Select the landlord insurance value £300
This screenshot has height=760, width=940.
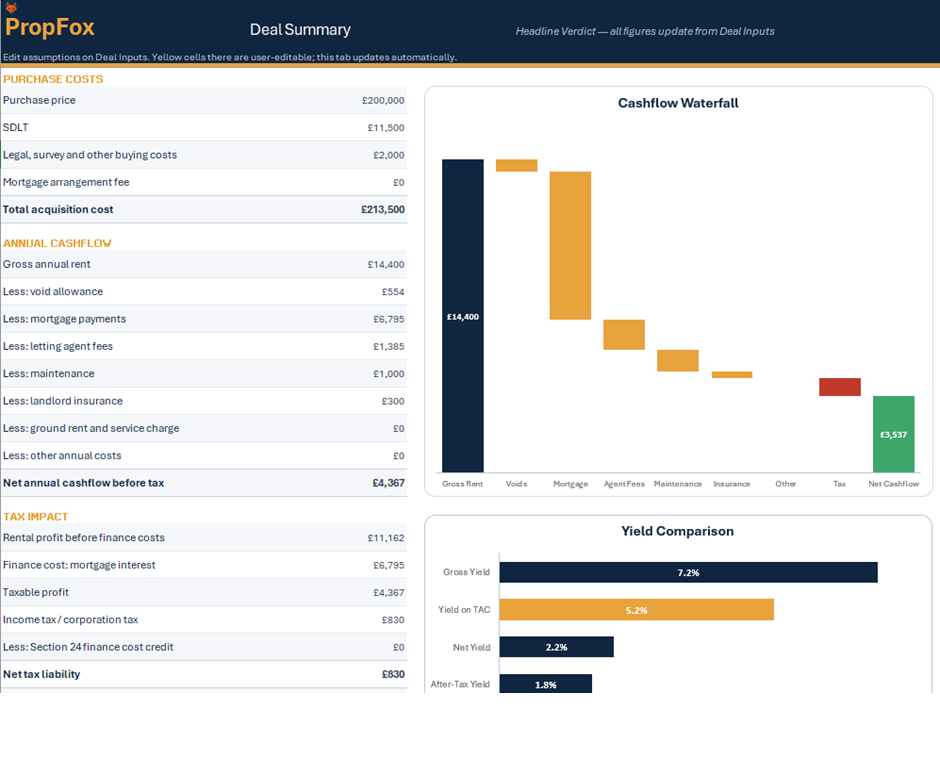393,401
